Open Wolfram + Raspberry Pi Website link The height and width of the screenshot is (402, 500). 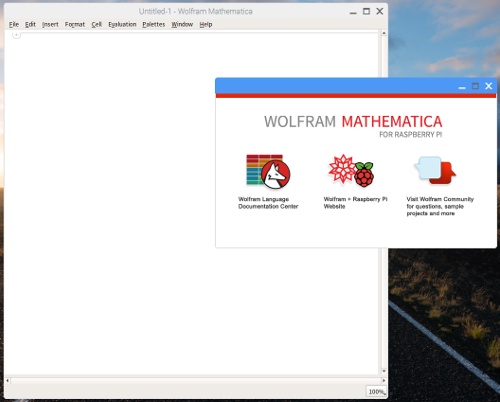355,203
